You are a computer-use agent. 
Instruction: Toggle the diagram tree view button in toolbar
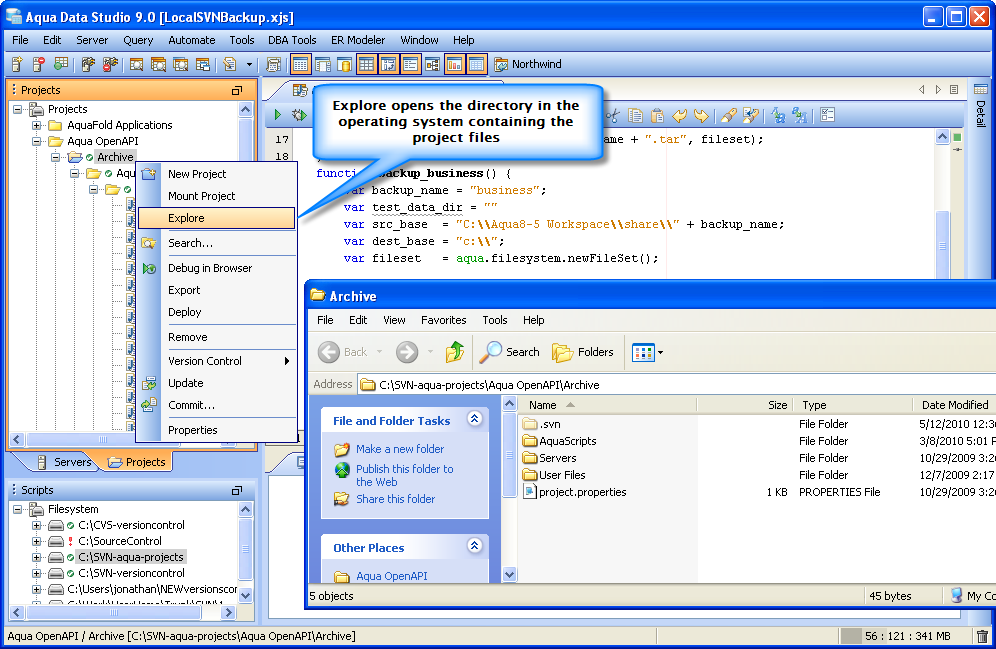coord(433,64)
